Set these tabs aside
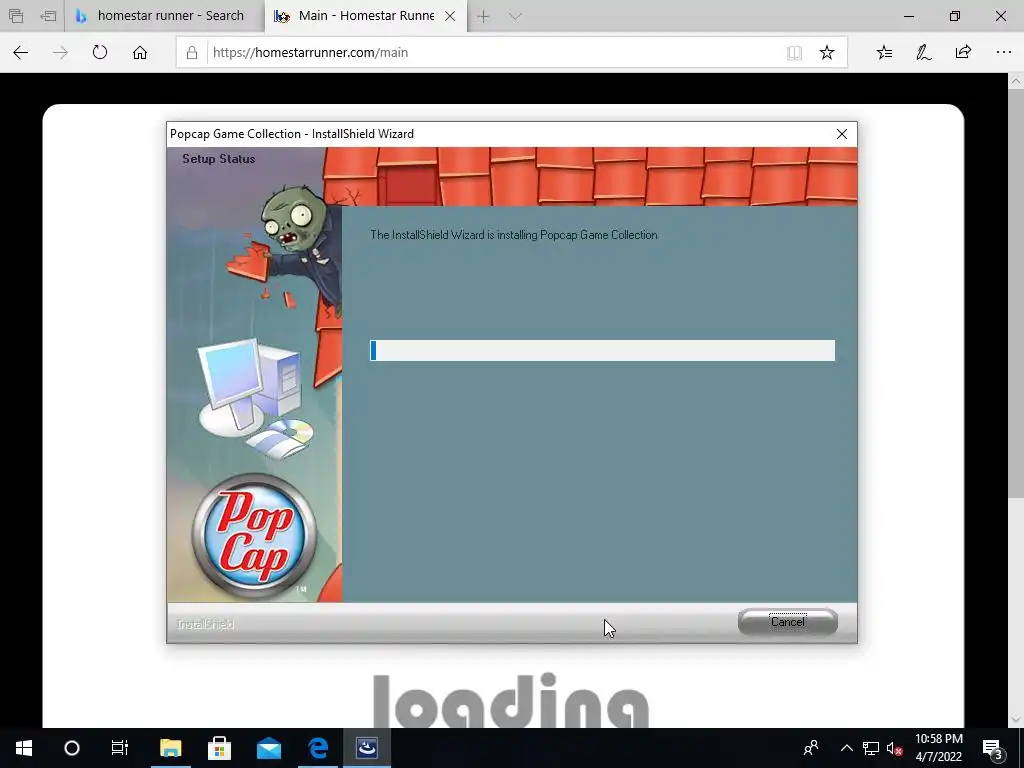Viewport: 1024px width, 768px height. coord(48,16)
